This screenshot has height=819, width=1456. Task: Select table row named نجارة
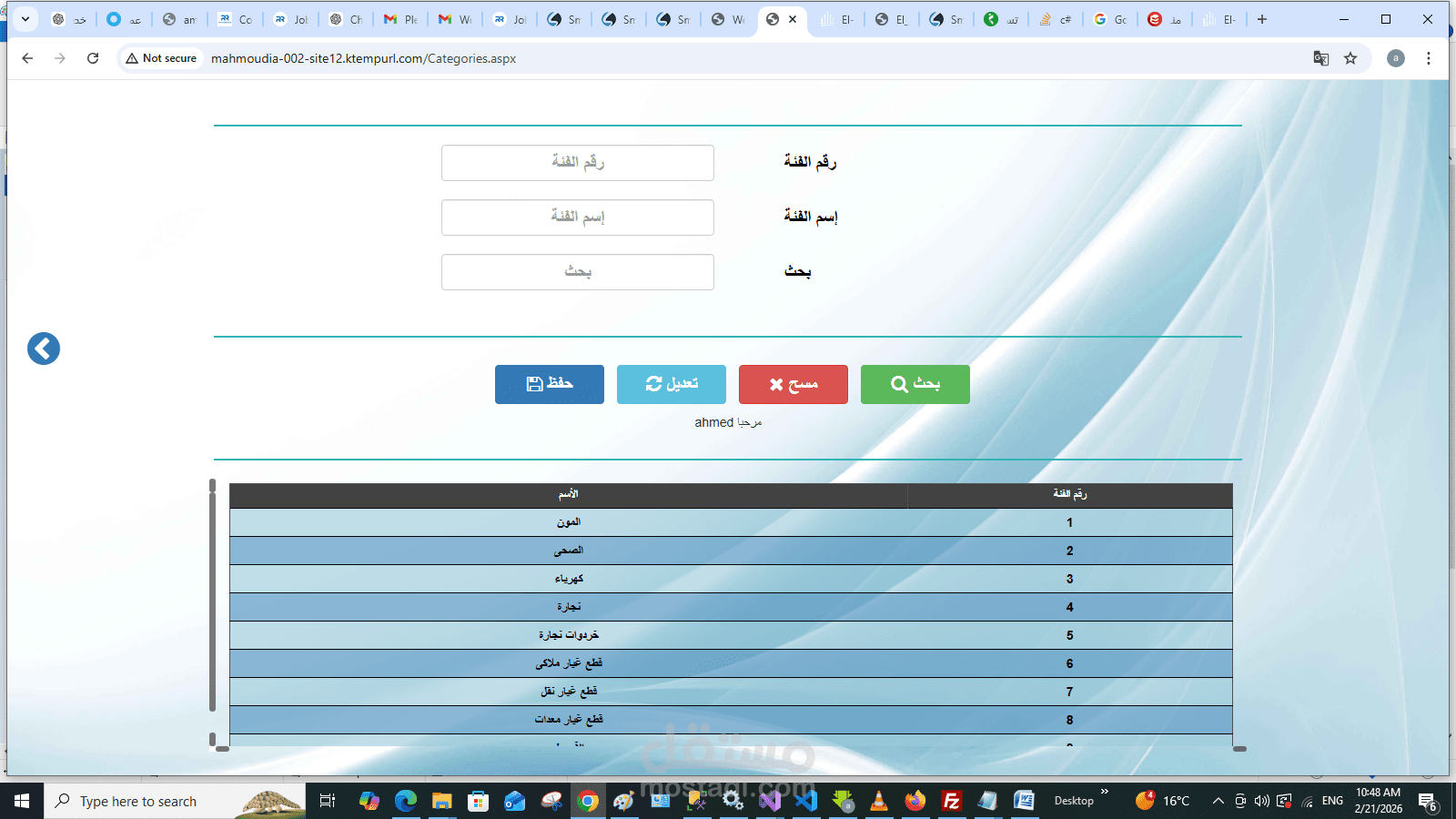[x=731, y=607]
